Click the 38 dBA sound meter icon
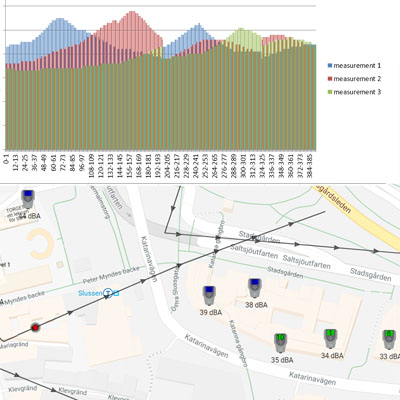The image size is (400, 400). coord(255,288)
